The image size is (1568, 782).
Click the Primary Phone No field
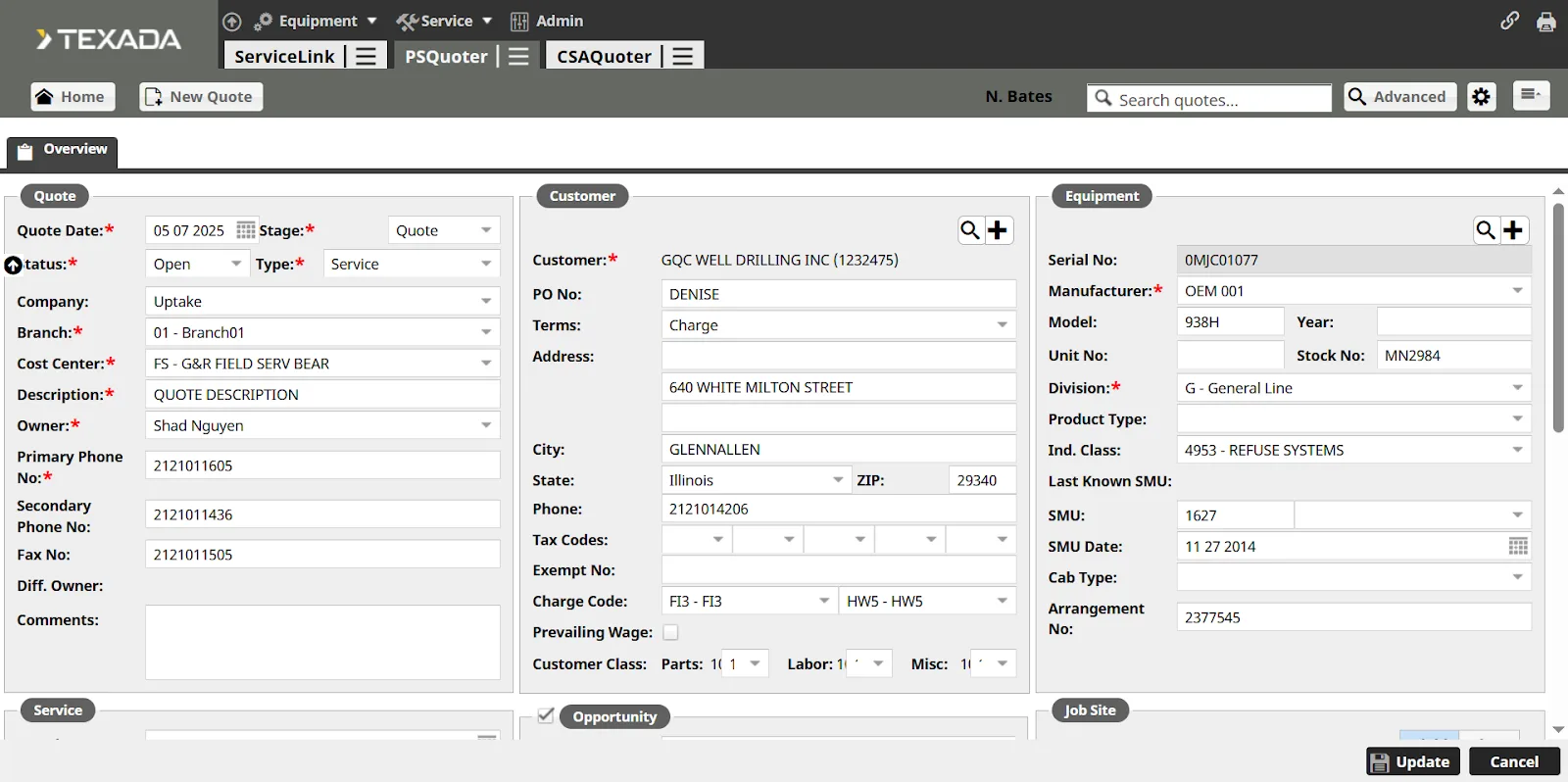(x=322, y=465)
